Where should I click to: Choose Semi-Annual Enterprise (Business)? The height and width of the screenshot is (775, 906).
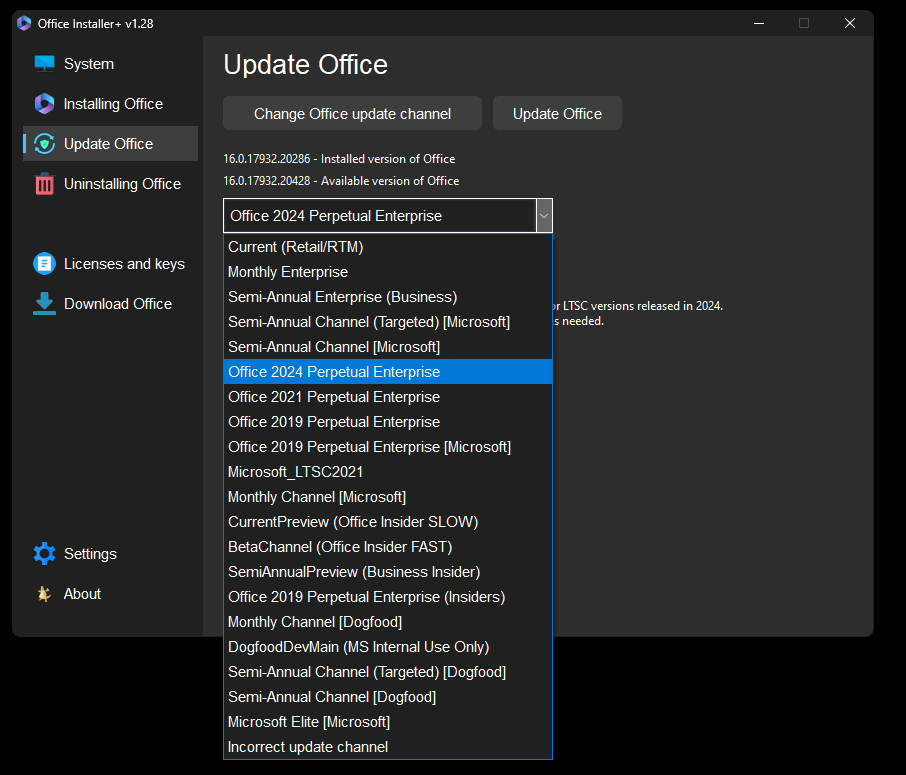point(388,296)
